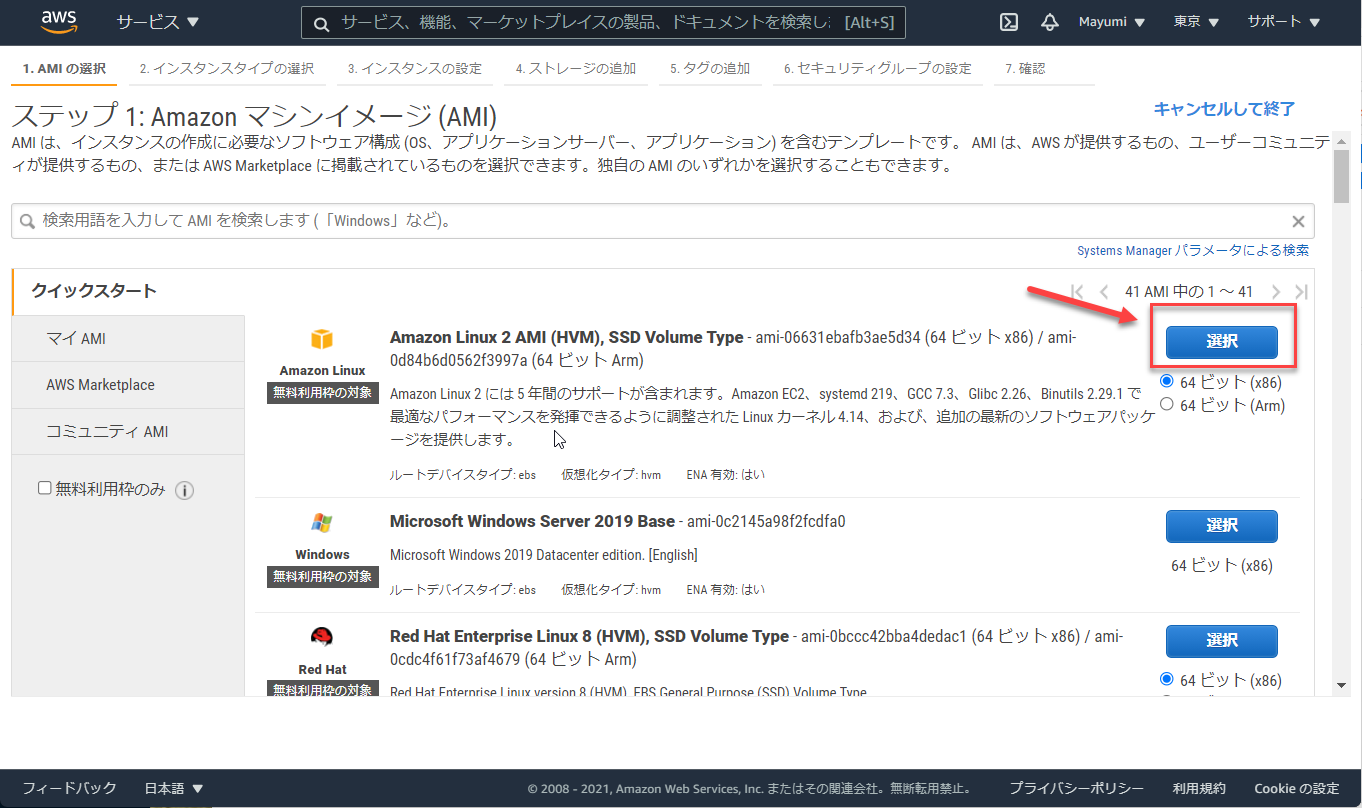Click the Windows logo icon

(321, 523)
